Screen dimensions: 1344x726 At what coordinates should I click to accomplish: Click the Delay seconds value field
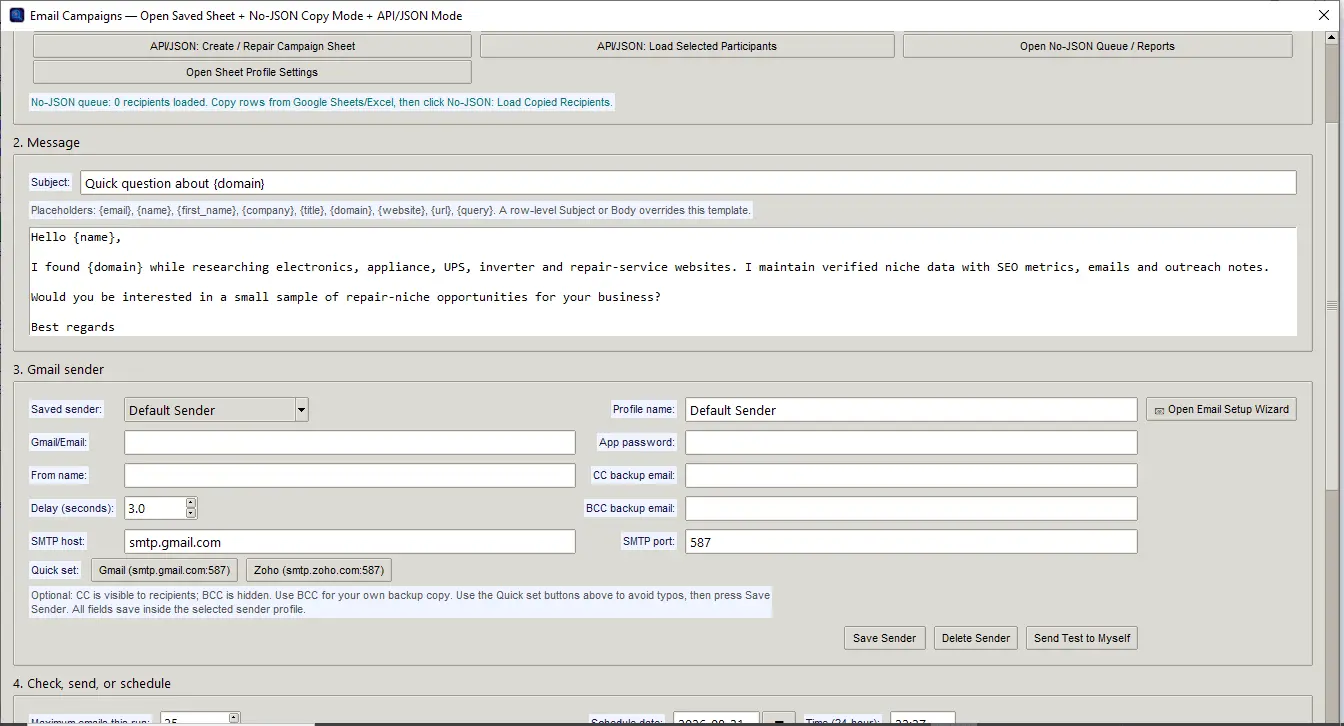tap(155, 509)
